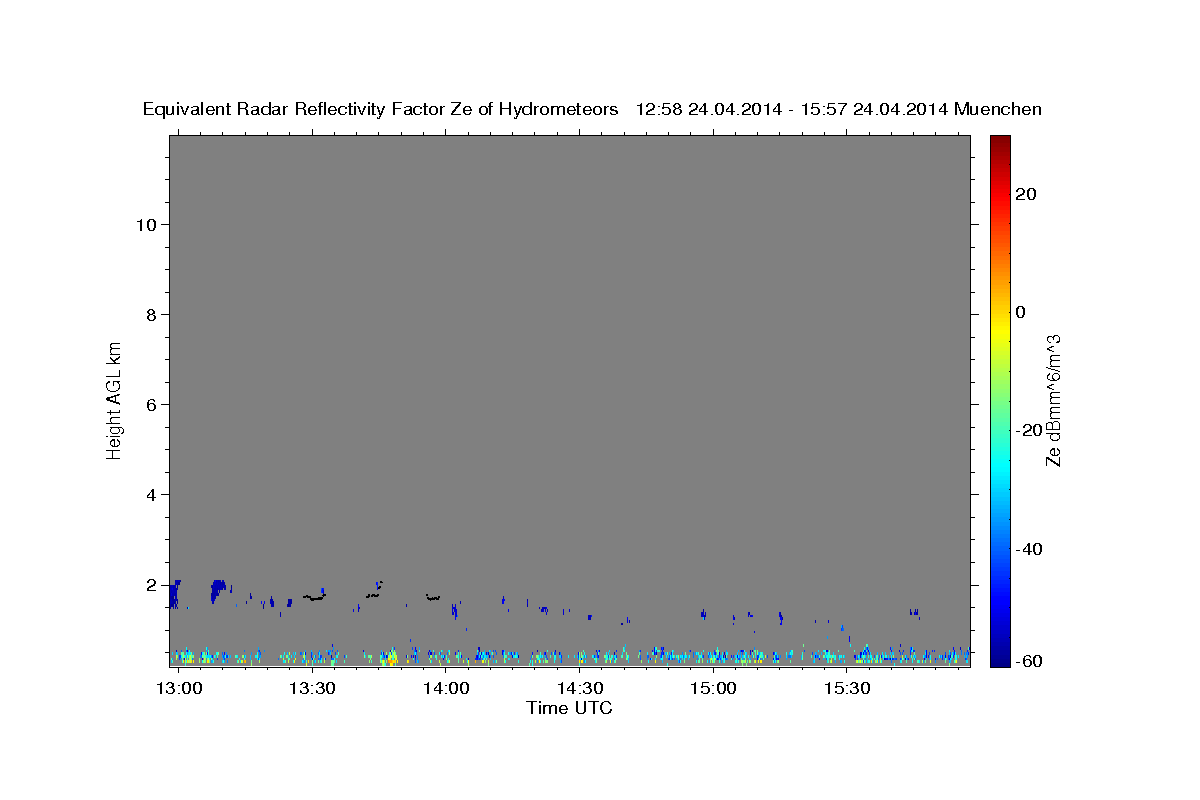Click the height tick label 8
The image size is (1200, 800).
point(149,314)
